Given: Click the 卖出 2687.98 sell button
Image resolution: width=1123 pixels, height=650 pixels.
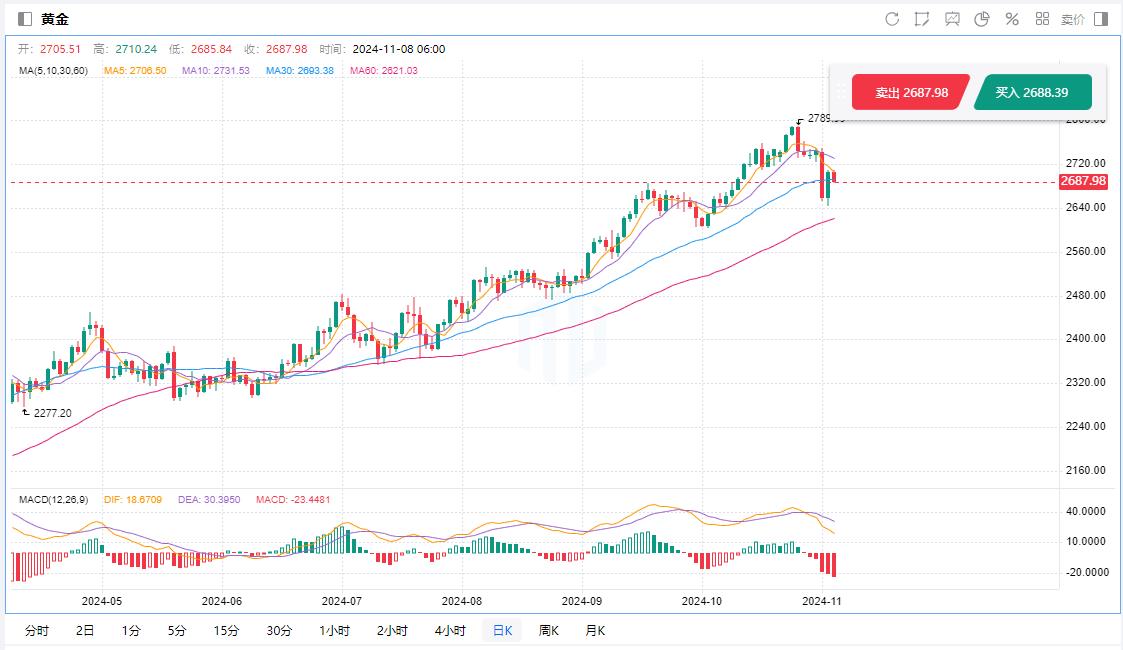Looking at the screenshot, I should 910,92.
